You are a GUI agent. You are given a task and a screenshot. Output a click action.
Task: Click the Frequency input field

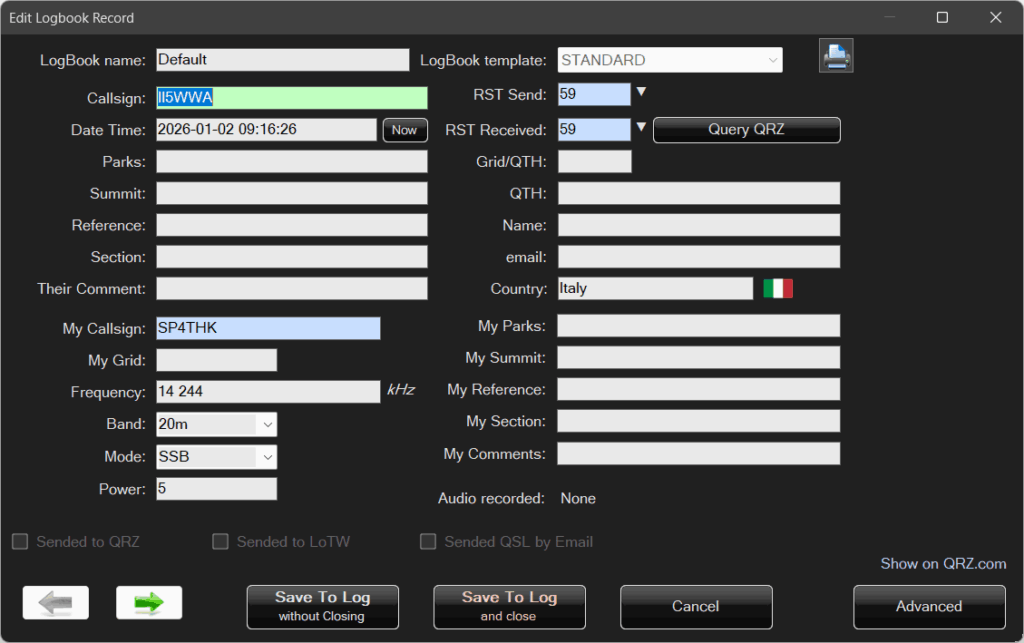click(x=267, y=392)
